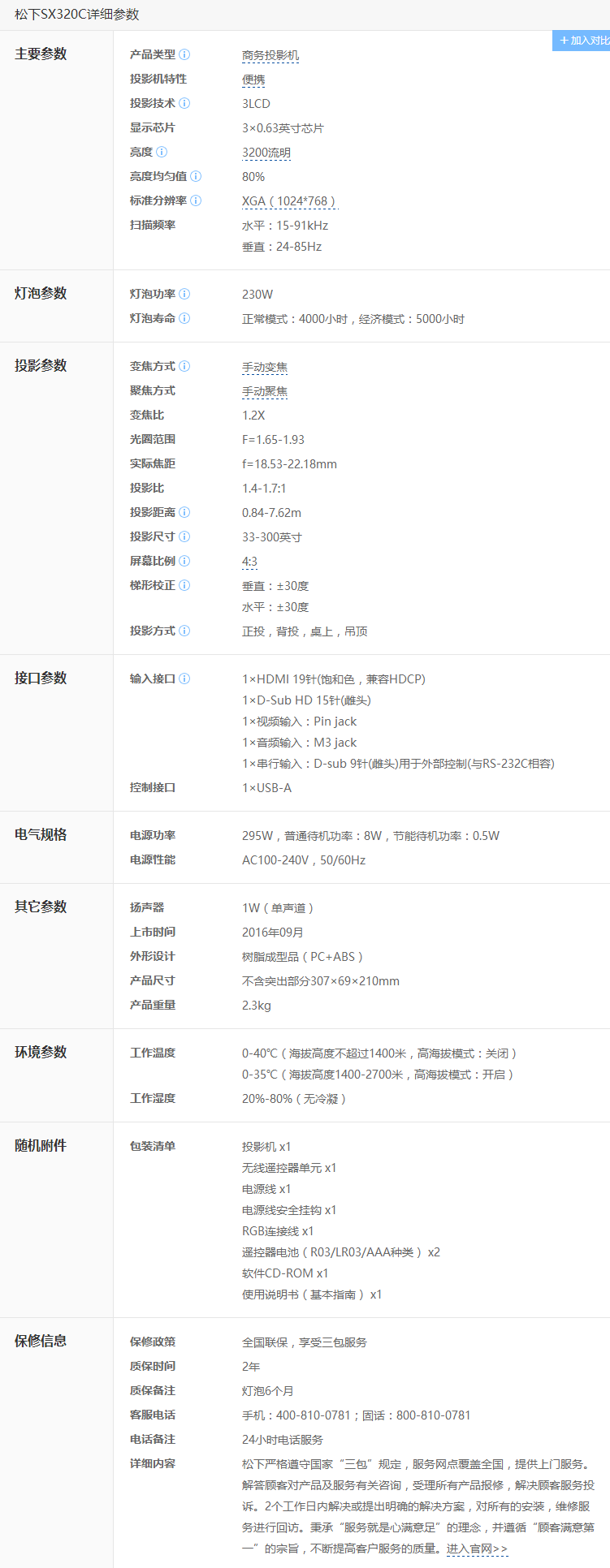This screenshot has height=1568, width=610.
Task: Click info icon next to 产品类型
Action: (x=184, y=54)
